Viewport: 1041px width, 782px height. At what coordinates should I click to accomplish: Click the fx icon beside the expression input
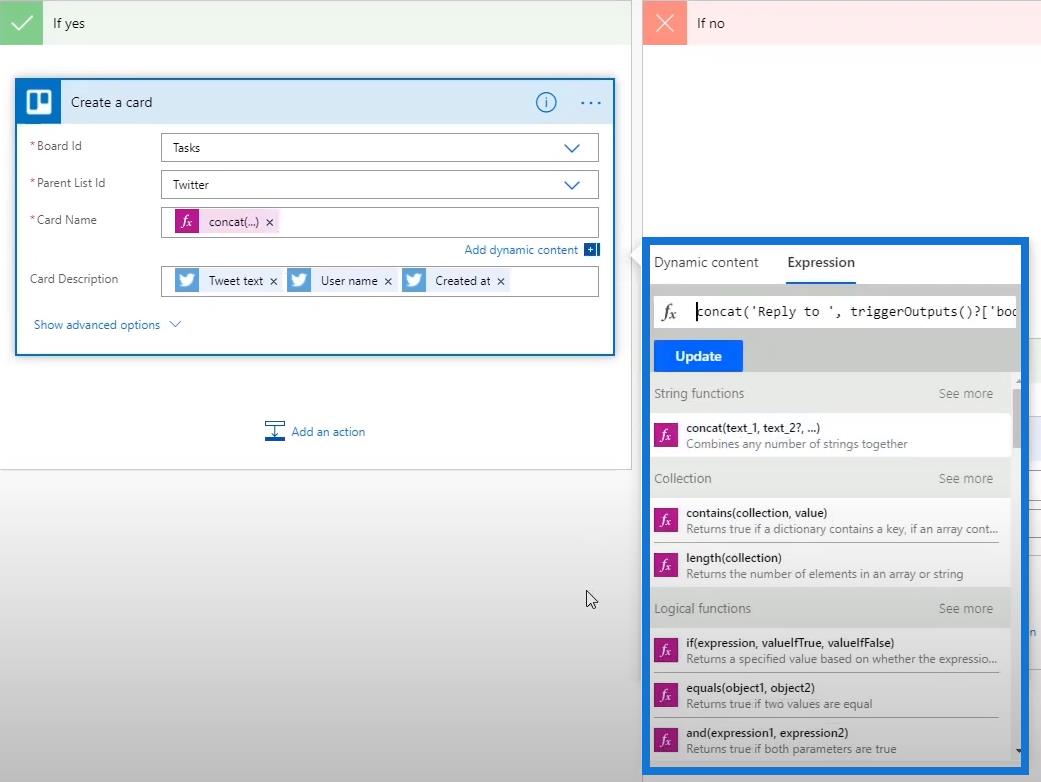point(669,311)
